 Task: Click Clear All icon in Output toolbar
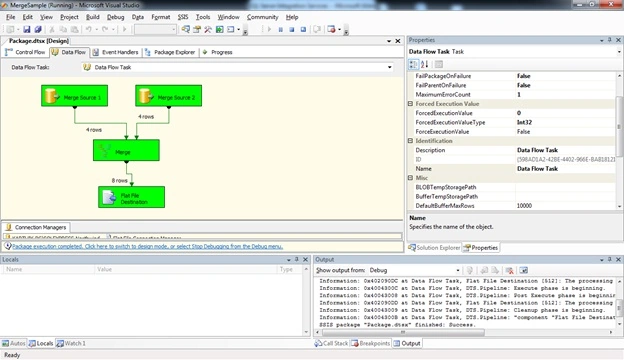(509, 270)
